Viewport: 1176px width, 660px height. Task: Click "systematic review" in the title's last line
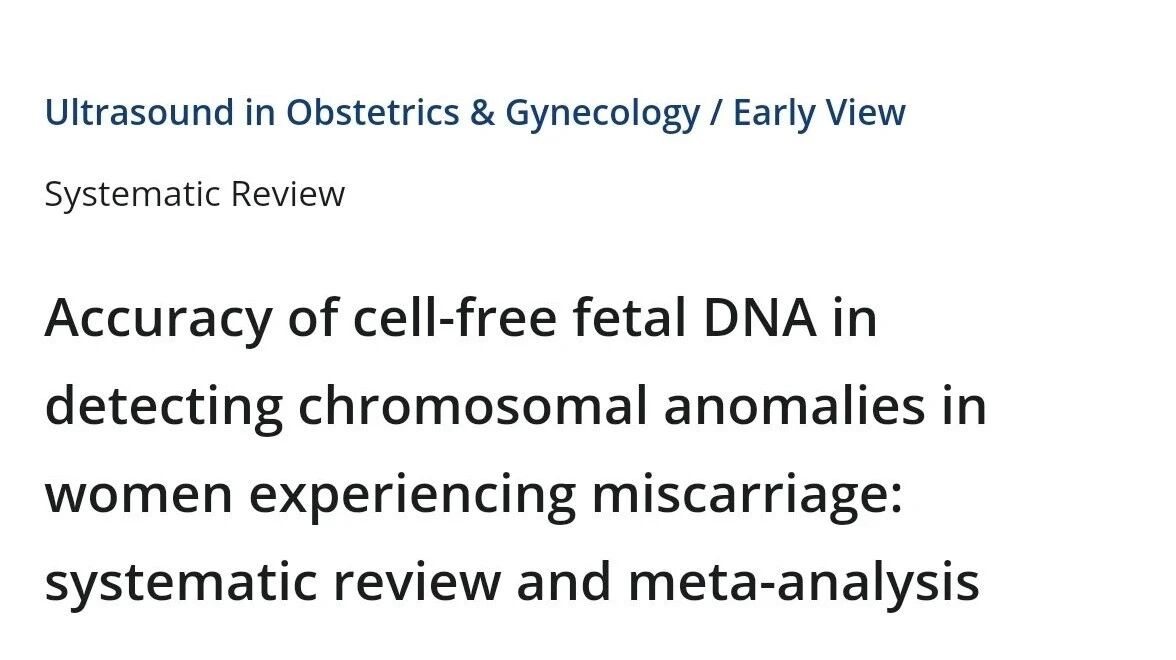272,582
